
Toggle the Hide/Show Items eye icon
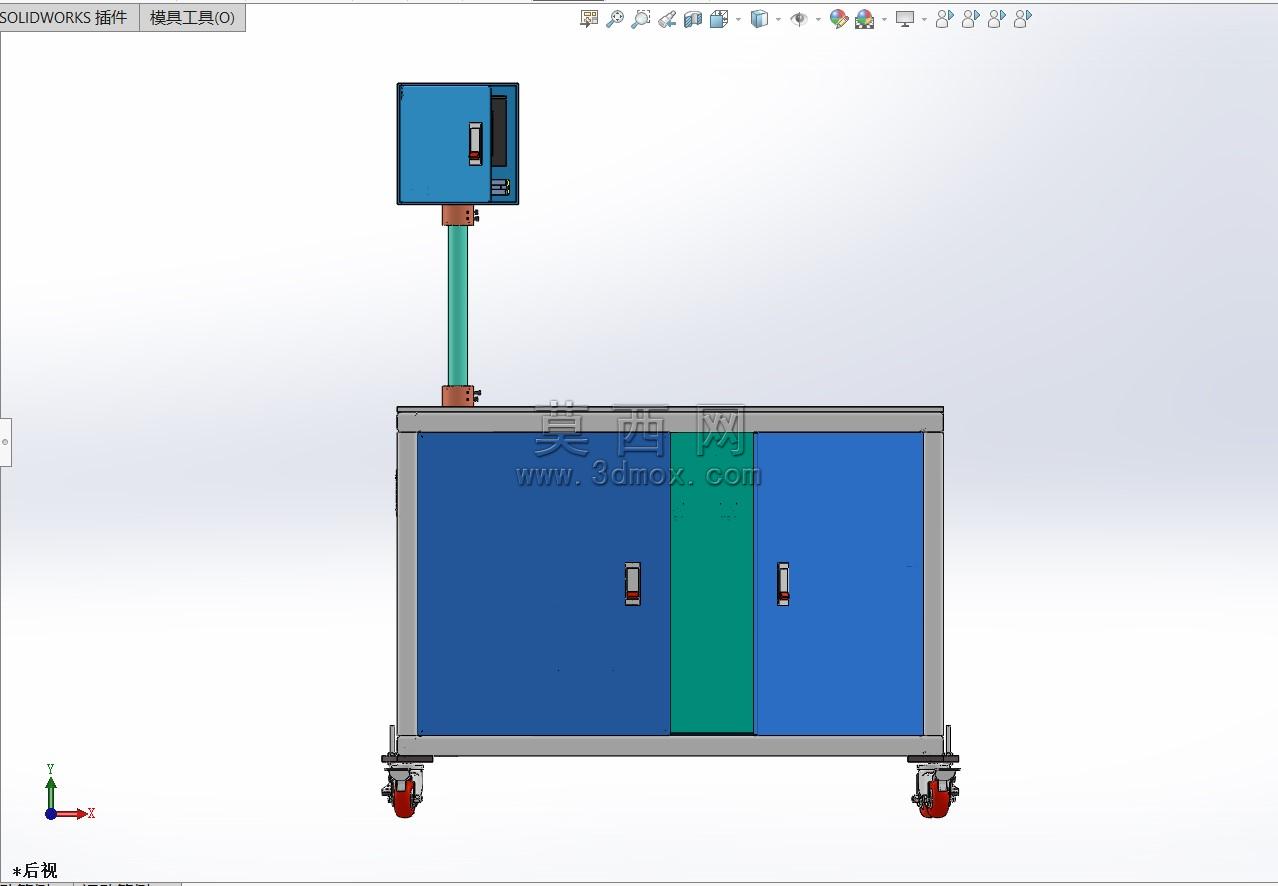point(799,18)
